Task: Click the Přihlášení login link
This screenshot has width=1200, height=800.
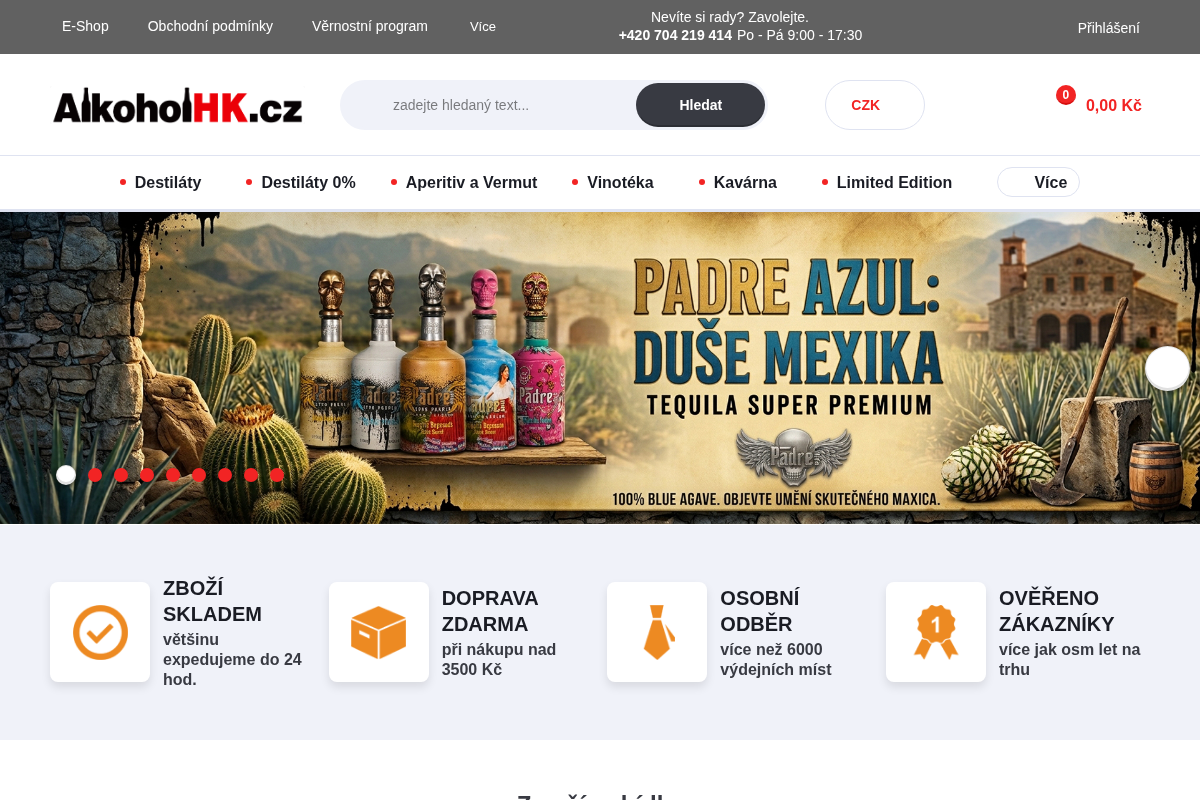Action: click(1108, 28)
